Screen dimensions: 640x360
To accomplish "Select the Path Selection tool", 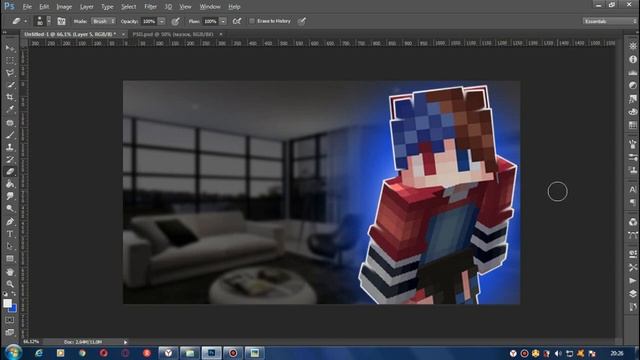I will (x=10, y=246).
